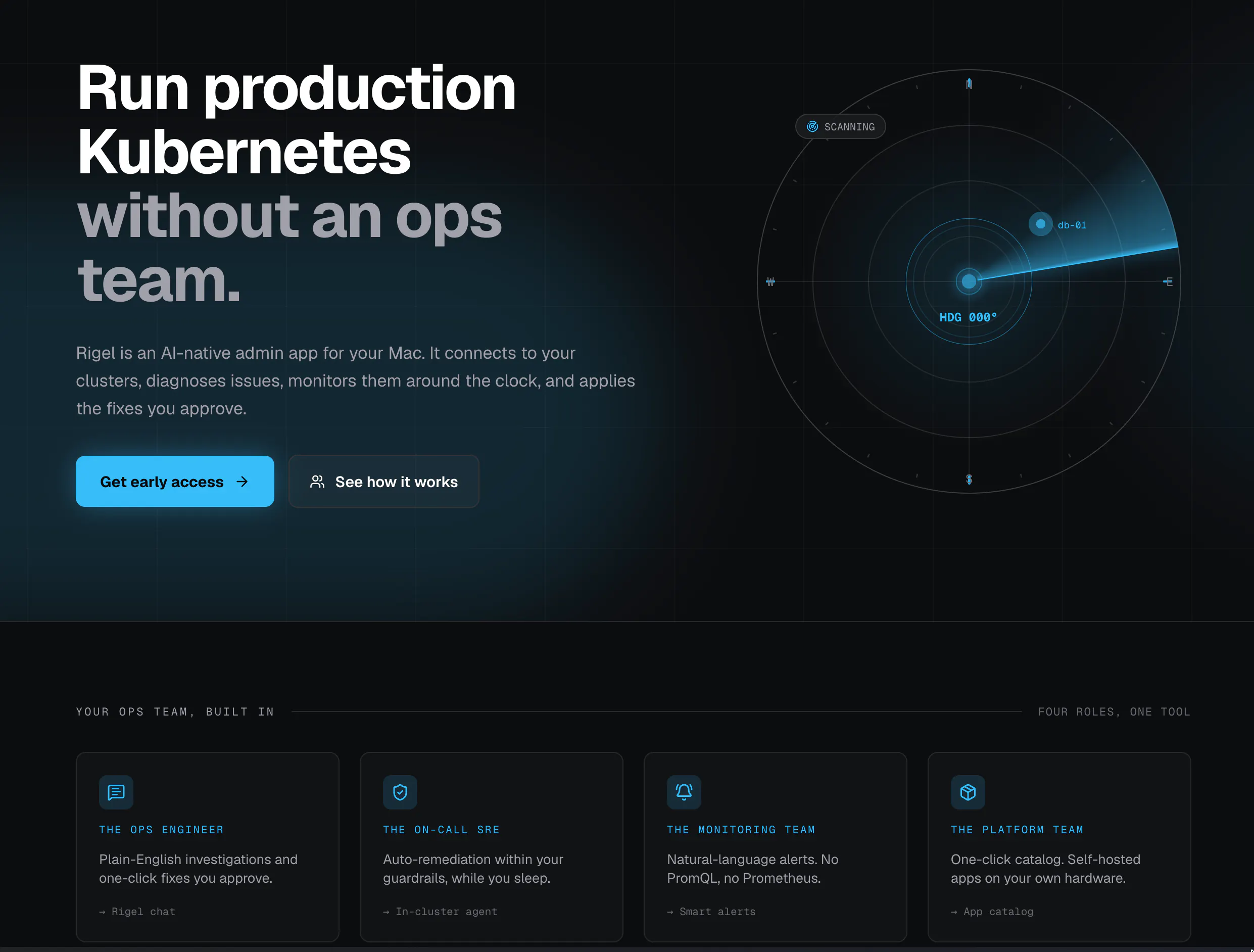1254x952 pixels.
Task: Click the radar icon in the SCANNING badge
Action: click(812, 126)
